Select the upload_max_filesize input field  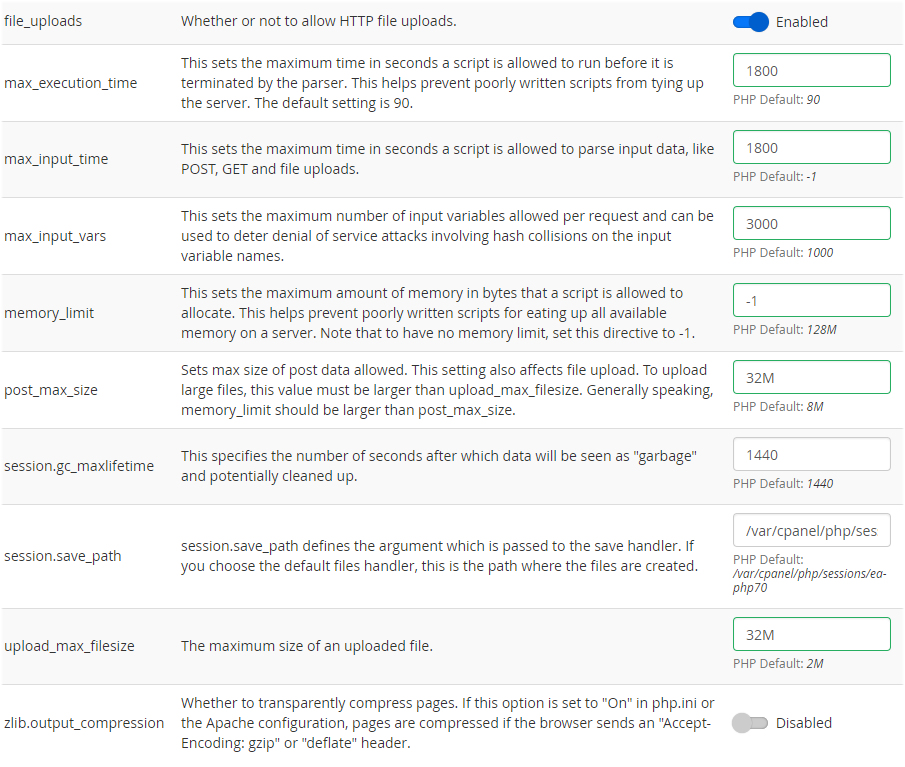(x=811, y=634)
